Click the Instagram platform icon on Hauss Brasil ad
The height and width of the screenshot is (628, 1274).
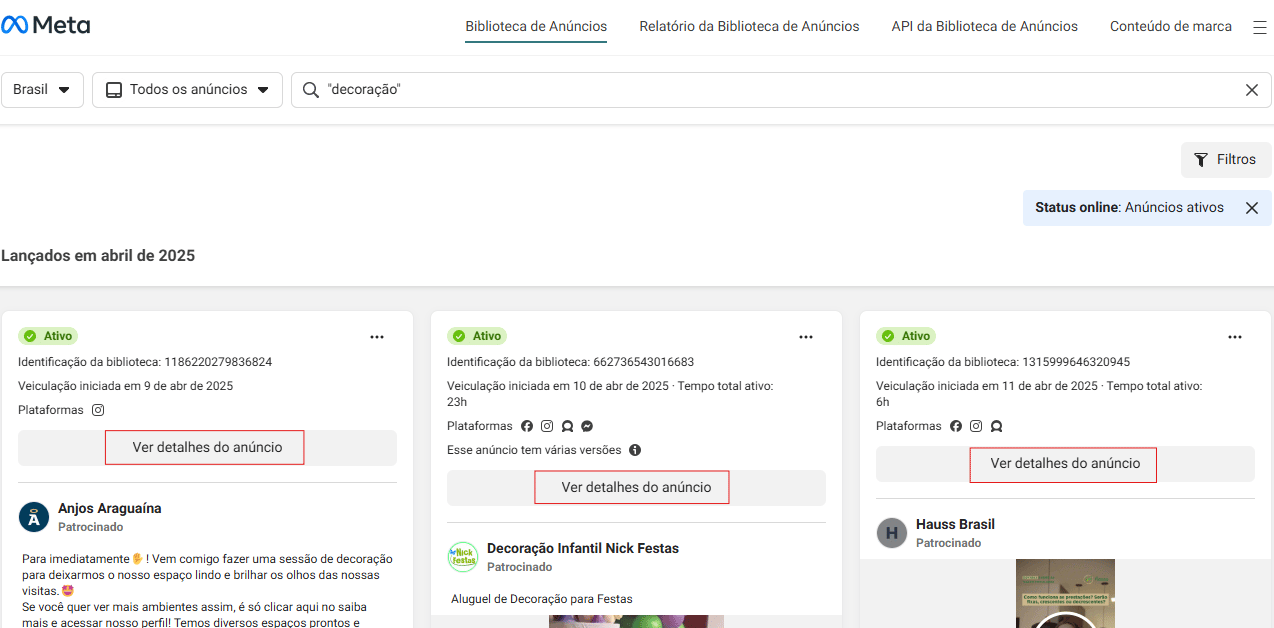(x=976, y=426)
